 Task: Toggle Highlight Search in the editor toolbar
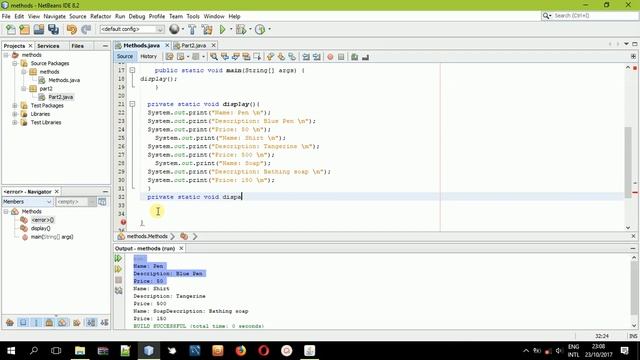(x=246, y=57)
